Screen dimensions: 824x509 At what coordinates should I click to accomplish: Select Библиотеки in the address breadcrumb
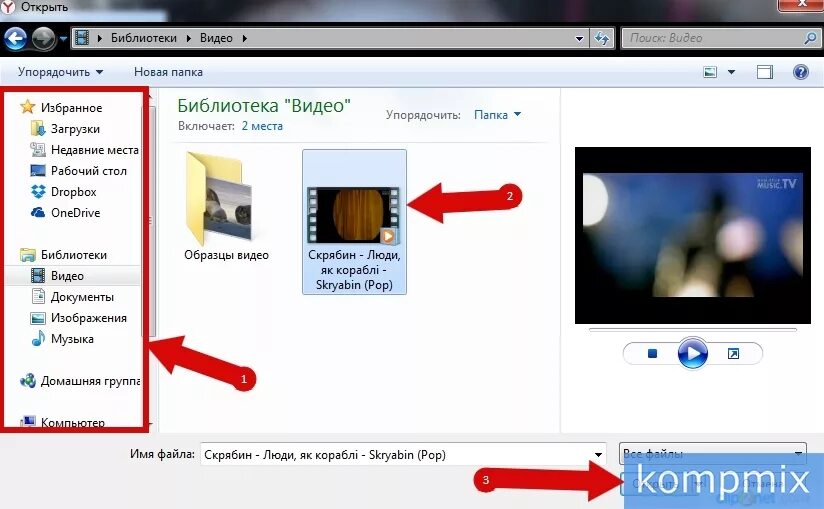143,38
